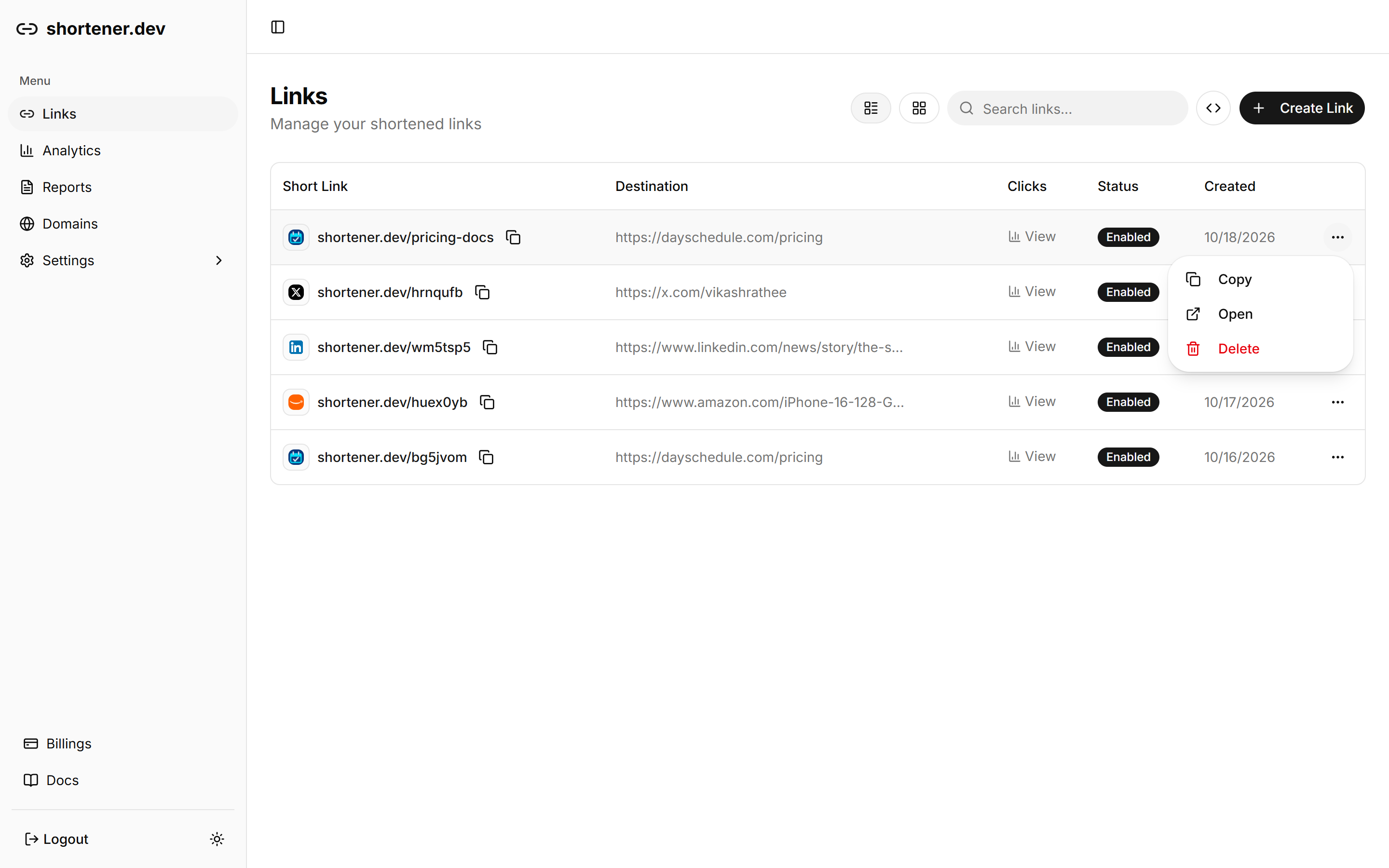Choose Open from the context menu
Viewport: 1389px width, 868px height.
(1260, 314)
